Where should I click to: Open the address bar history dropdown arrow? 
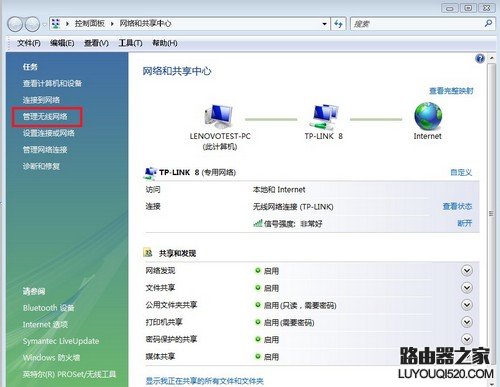tap(324, 24)
